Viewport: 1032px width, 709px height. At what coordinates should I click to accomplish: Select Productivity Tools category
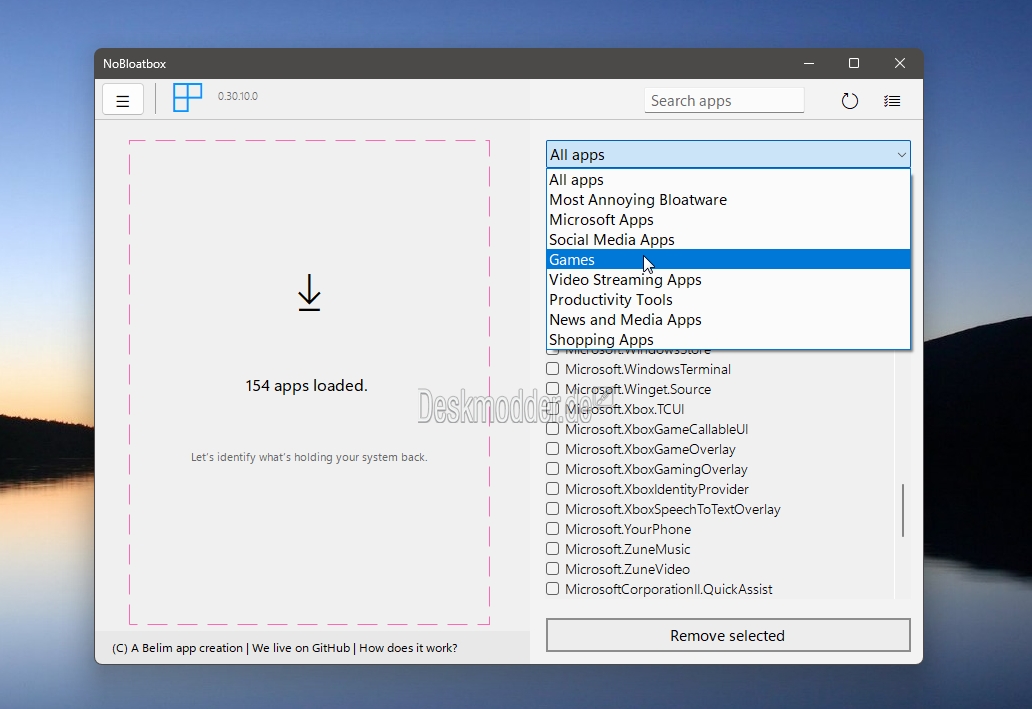point(729,300)
